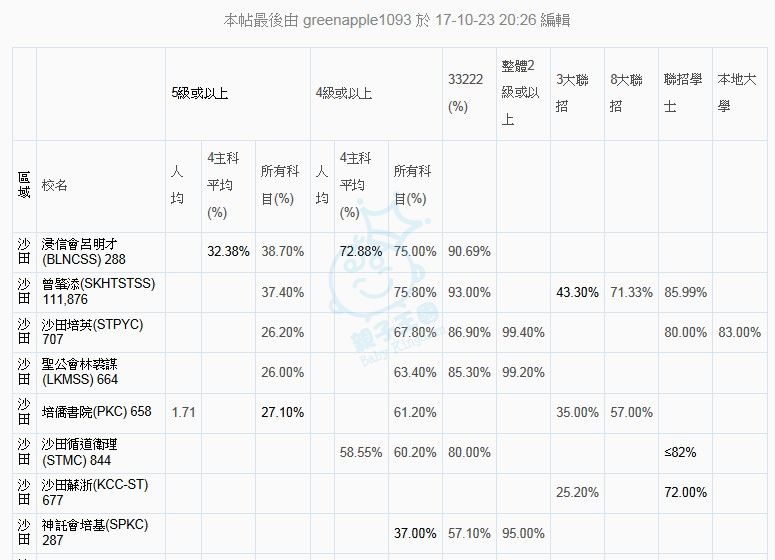The height and width of the screenshot is (560, 775).
Task: Click the last-edited notice by greenapple1093
Action: pyautogui.click(x=397, y=20)
